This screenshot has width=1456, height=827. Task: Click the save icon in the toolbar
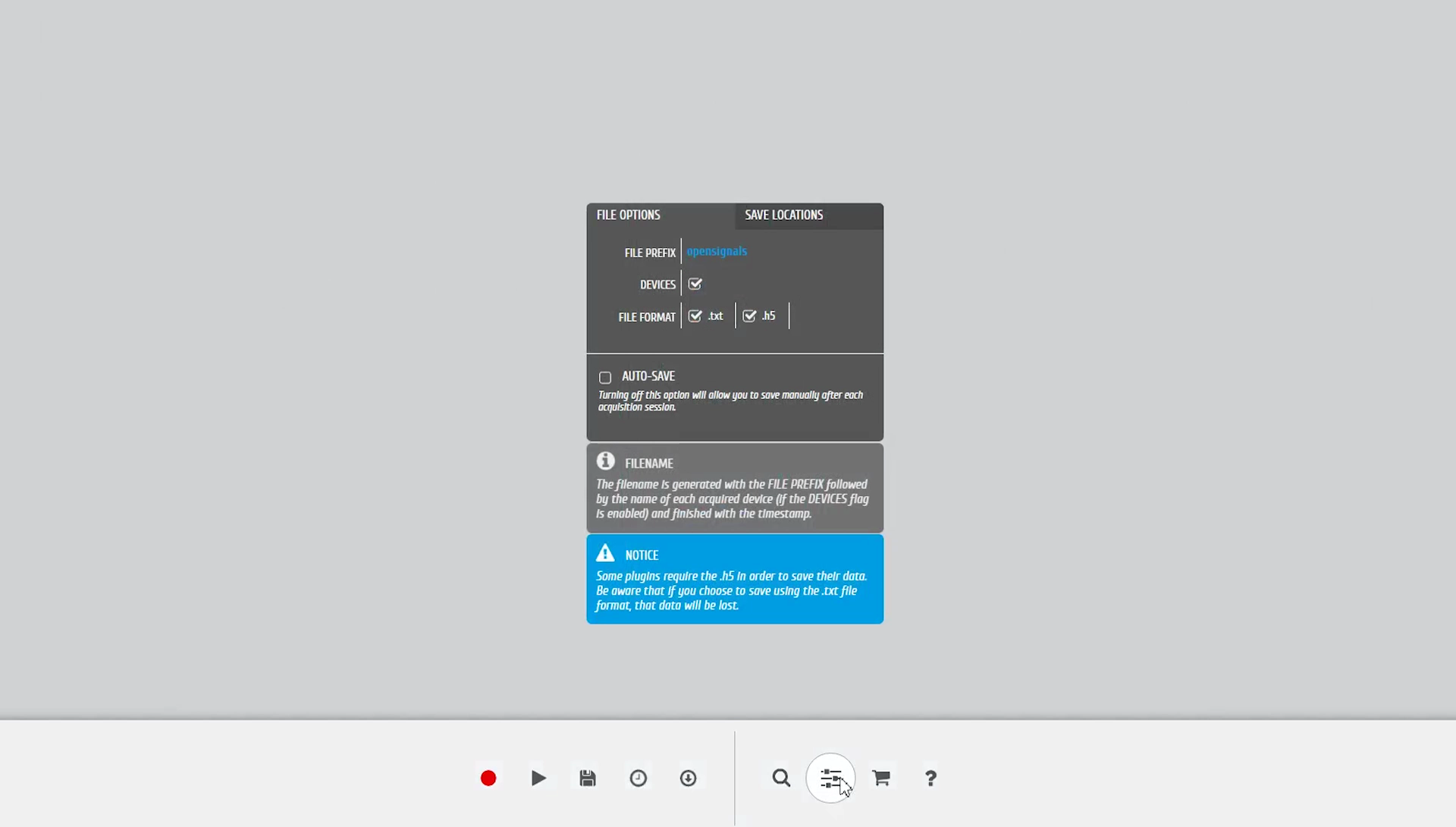tap(587, 778)
